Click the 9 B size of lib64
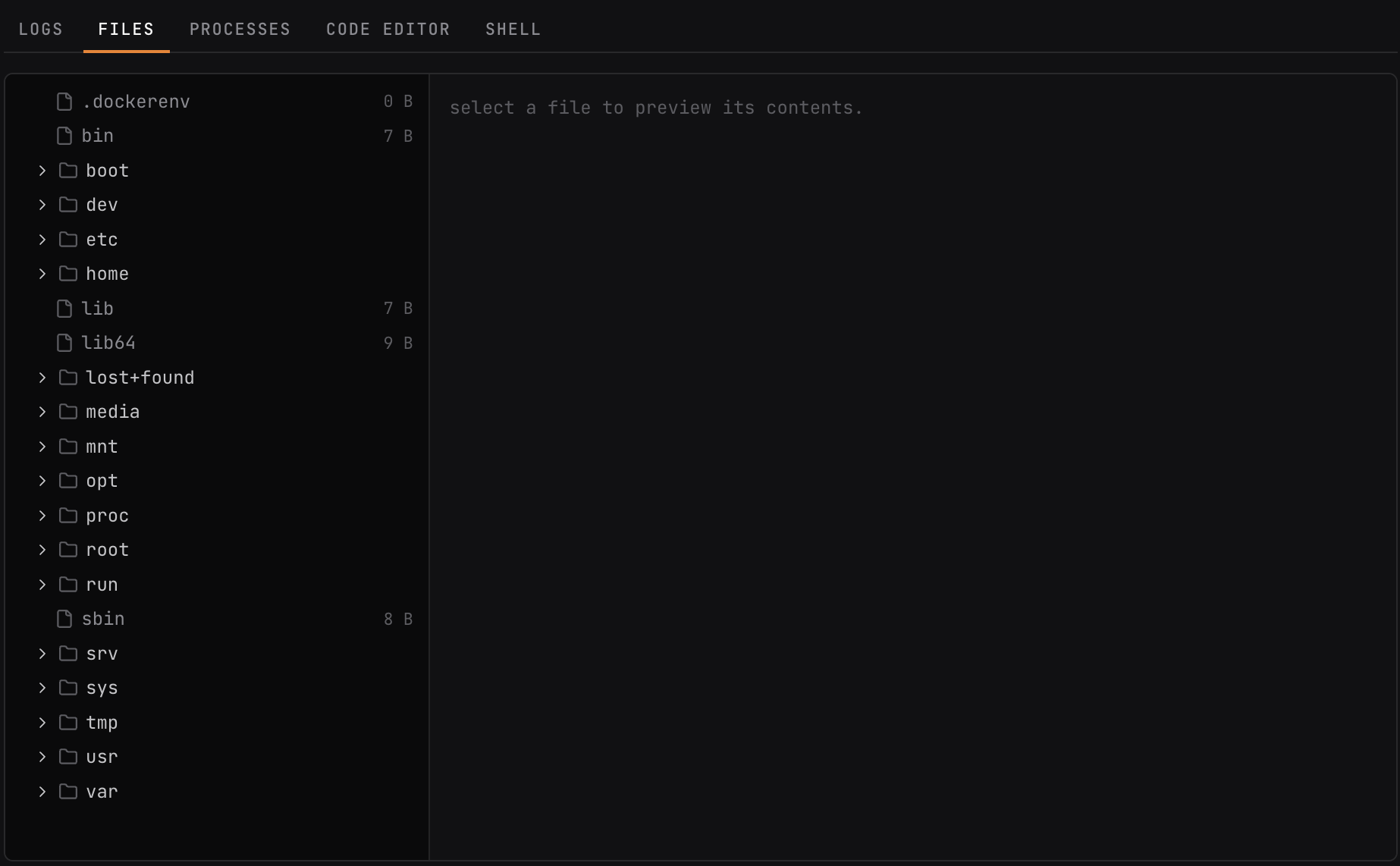Screen dimensions: 1400x866 398,343
